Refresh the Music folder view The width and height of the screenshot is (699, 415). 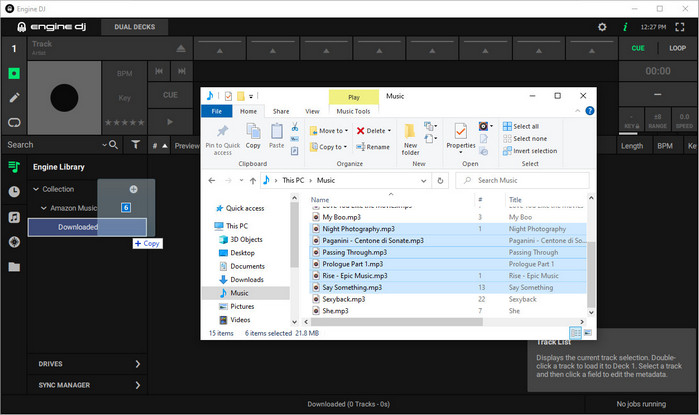[440, 181]
